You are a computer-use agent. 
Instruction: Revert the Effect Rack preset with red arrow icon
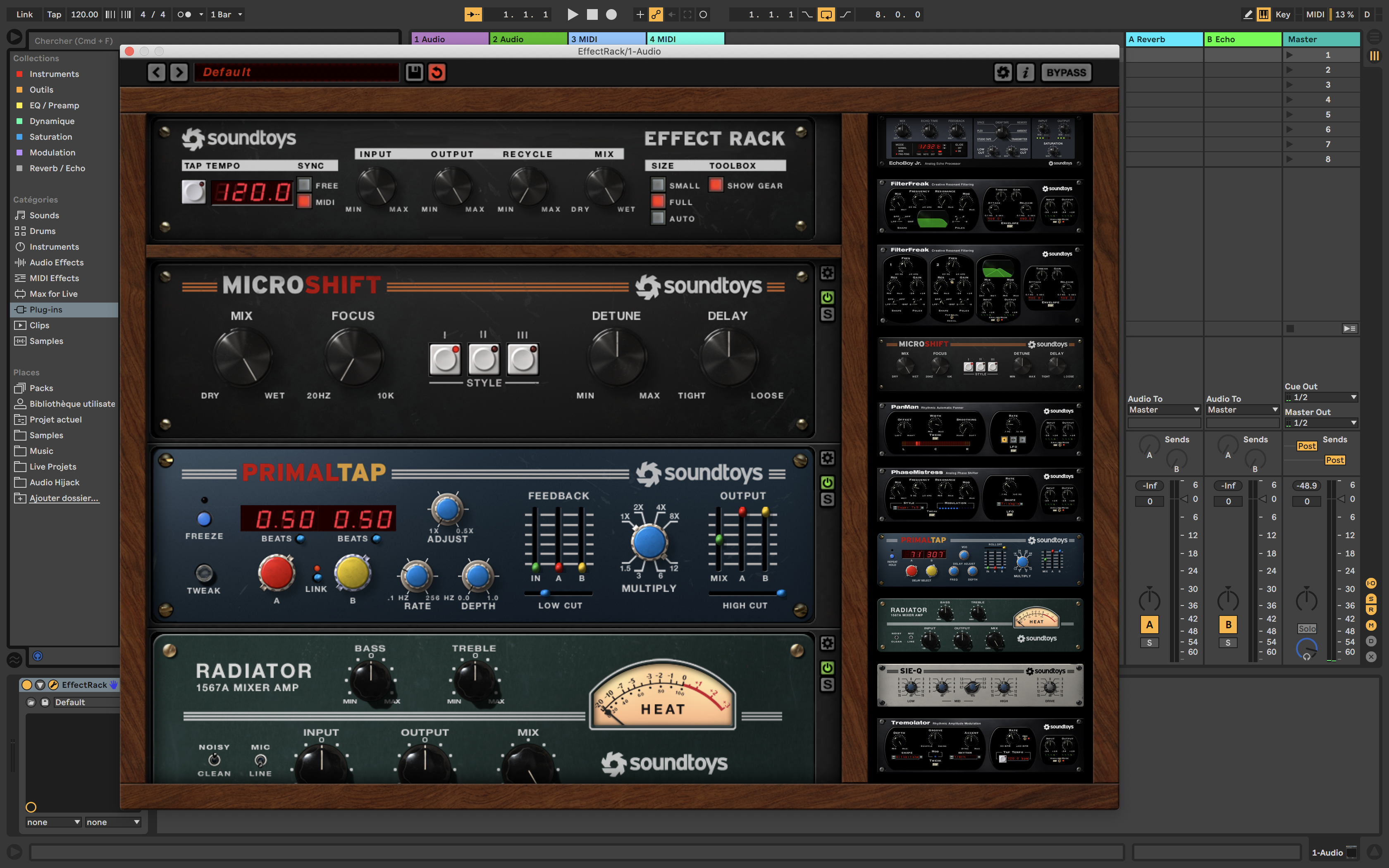[437, 72]
